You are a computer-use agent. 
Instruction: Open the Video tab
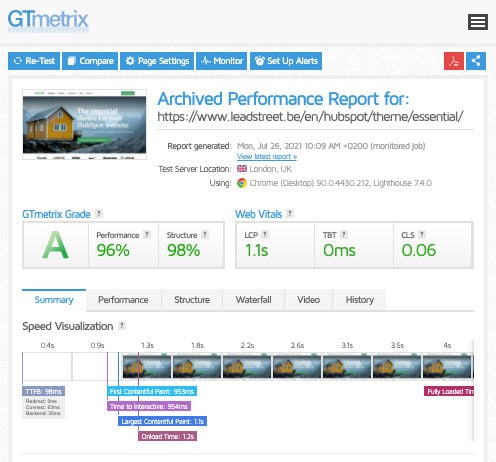(x=308, y=300)
